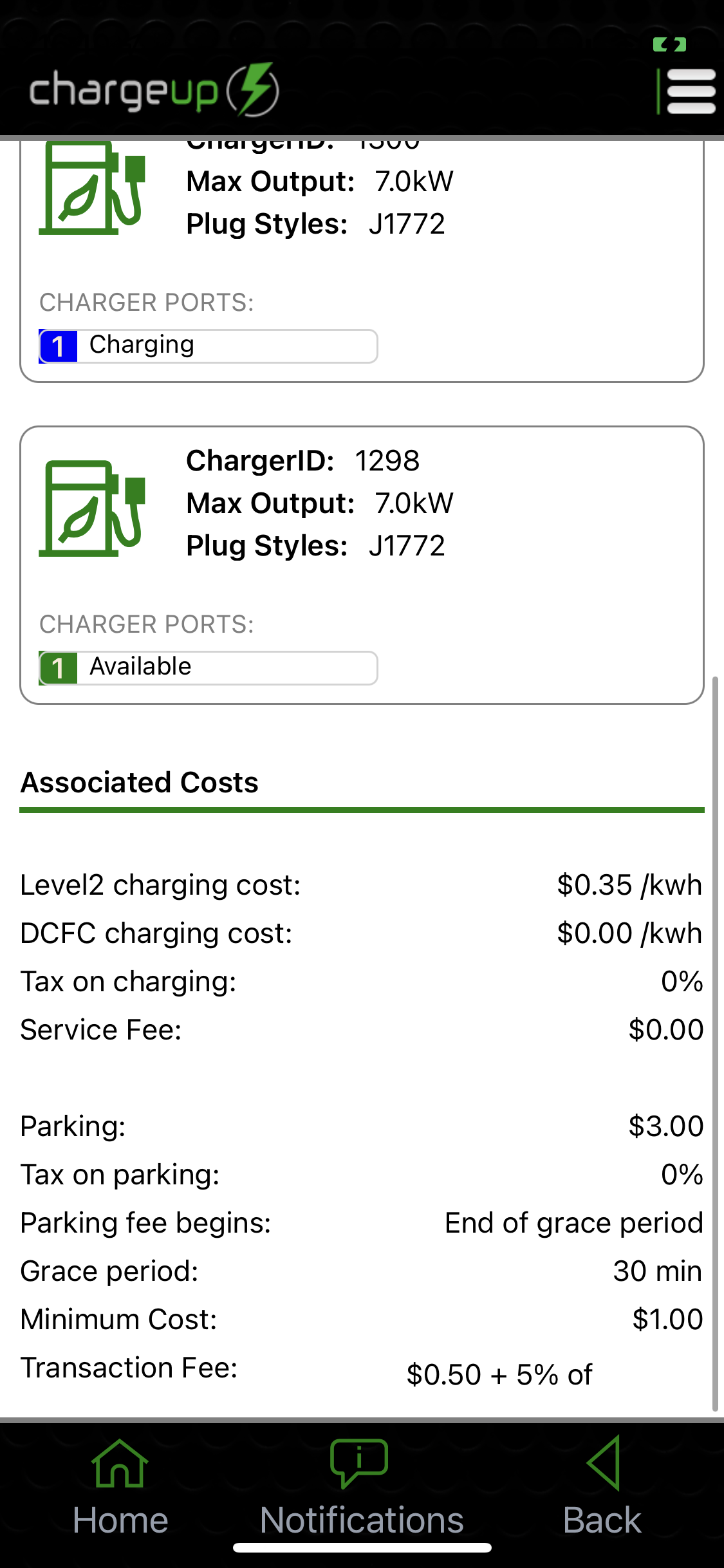Tap charging station icon for charger 1298
Viewport: 724px width, 1568px height.
pos(92,509)
